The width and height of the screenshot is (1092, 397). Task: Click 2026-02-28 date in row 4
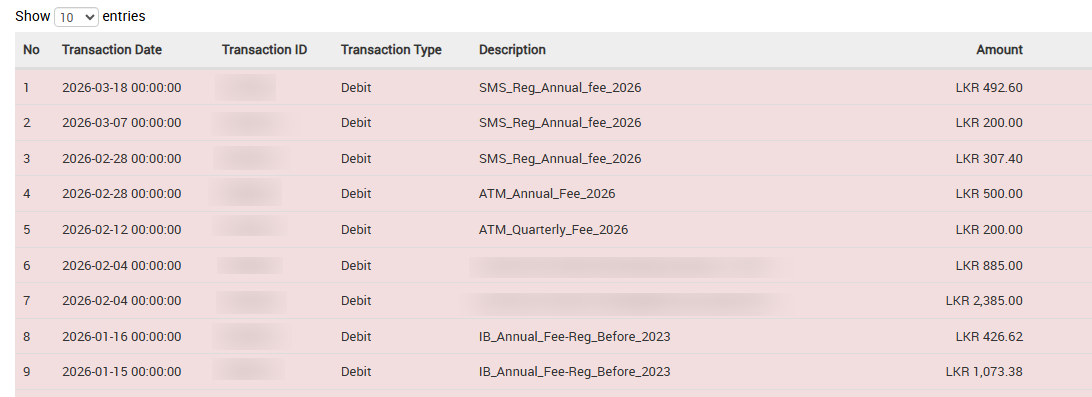point(122,194)
